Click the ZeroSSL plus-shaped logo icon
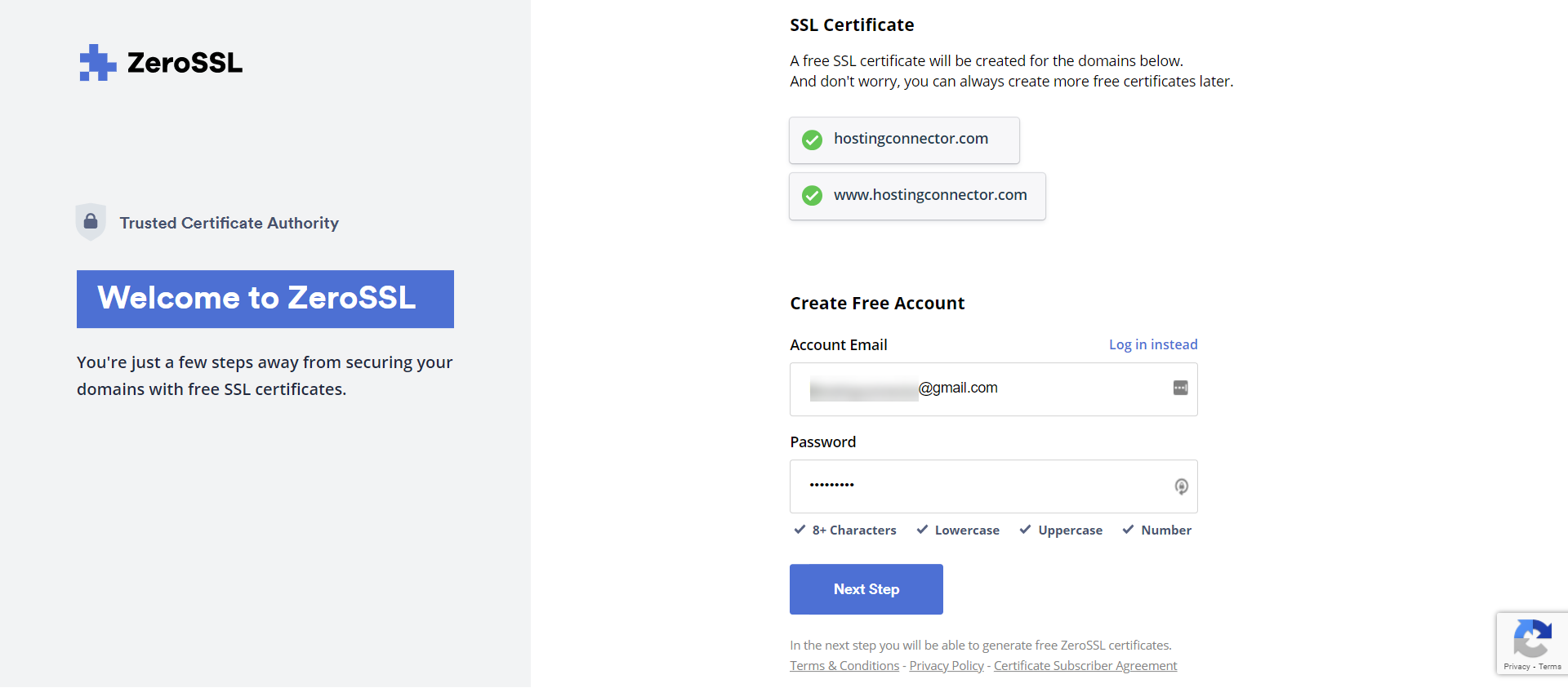This screenshot has width=1568, height=688. (97, 63)
